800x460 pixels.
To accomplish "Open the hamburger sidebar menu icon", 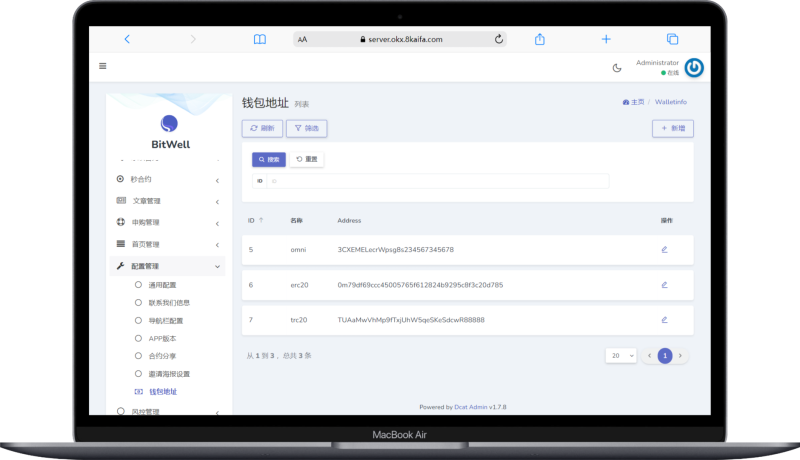I will [102, 66].
